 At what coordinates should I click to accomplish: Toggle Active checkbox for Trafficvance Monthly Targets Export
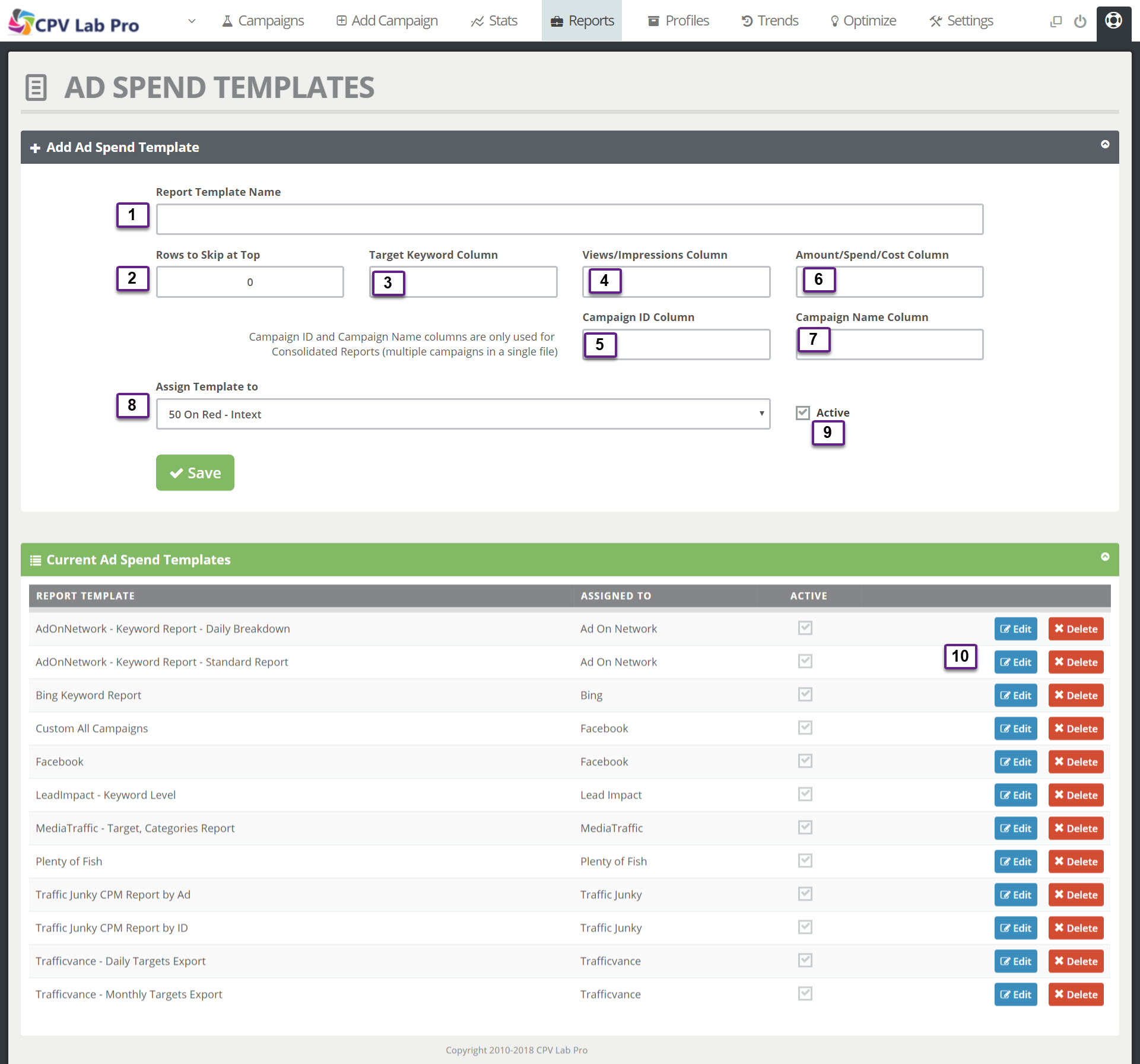(805, 993)
